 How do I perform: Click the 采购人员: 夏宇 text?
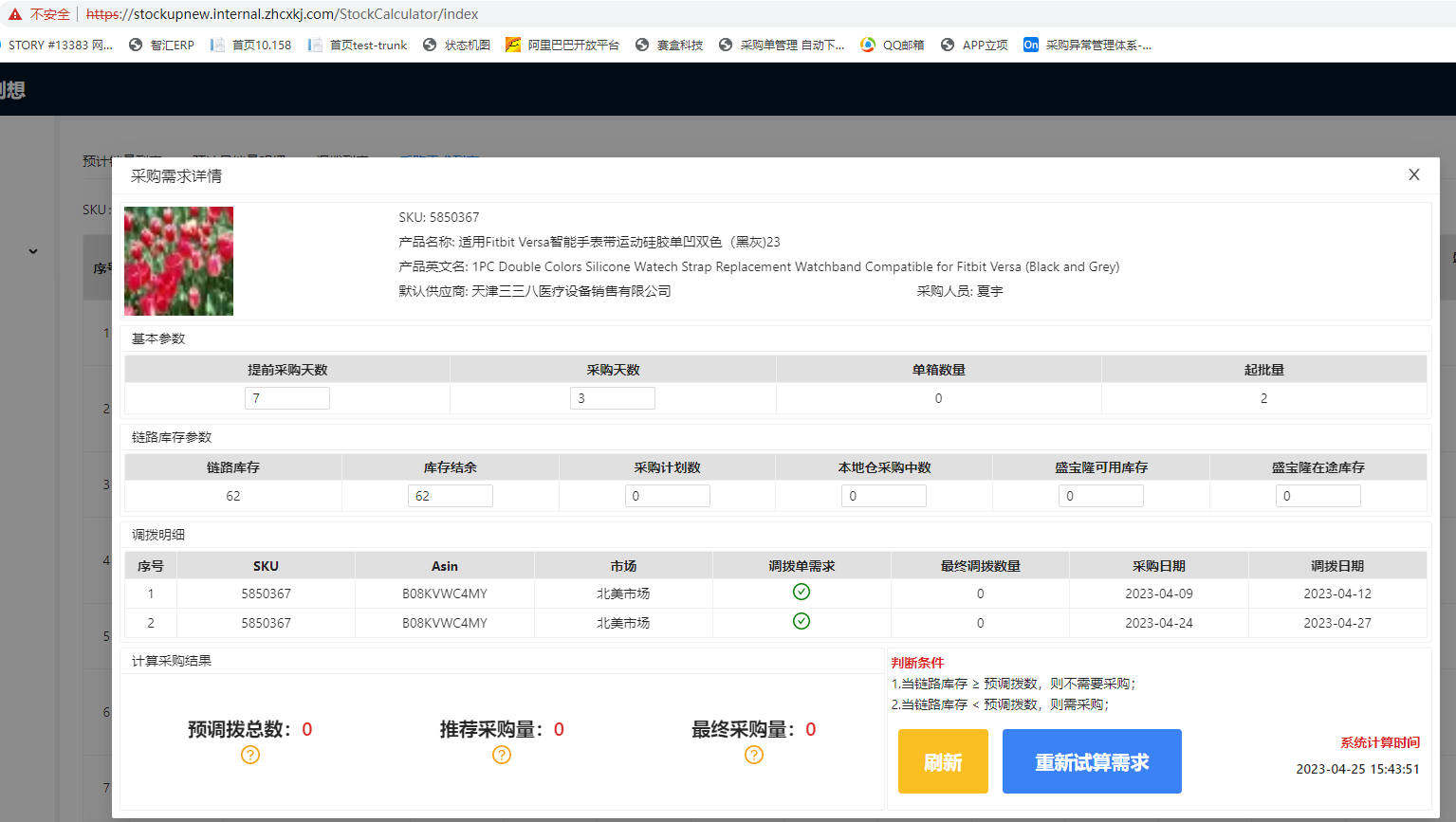point(960,291)
